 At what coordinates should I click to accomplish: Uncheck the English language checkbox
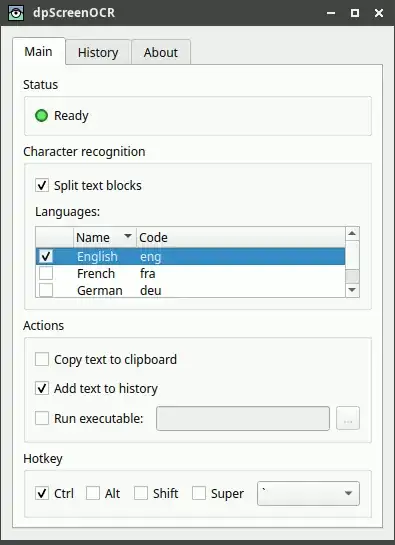46,257
